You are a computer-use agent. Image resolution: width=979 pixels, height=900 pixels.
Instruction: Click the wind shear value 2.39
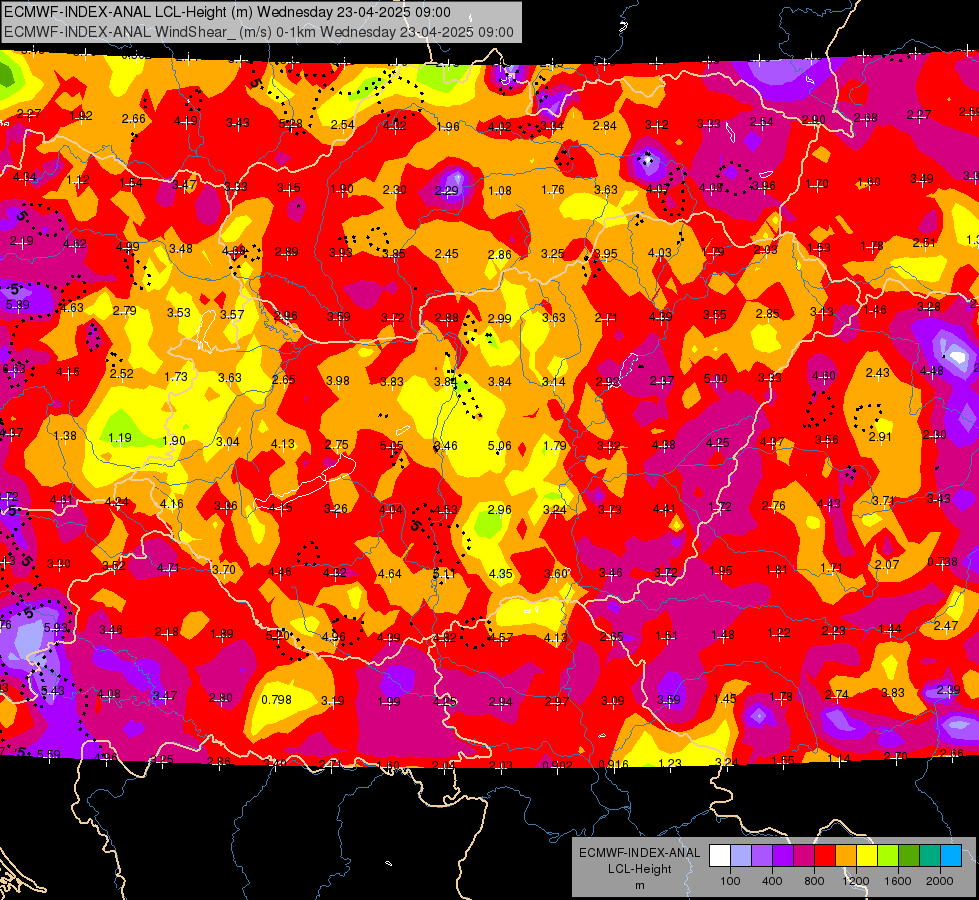(948, 690)
